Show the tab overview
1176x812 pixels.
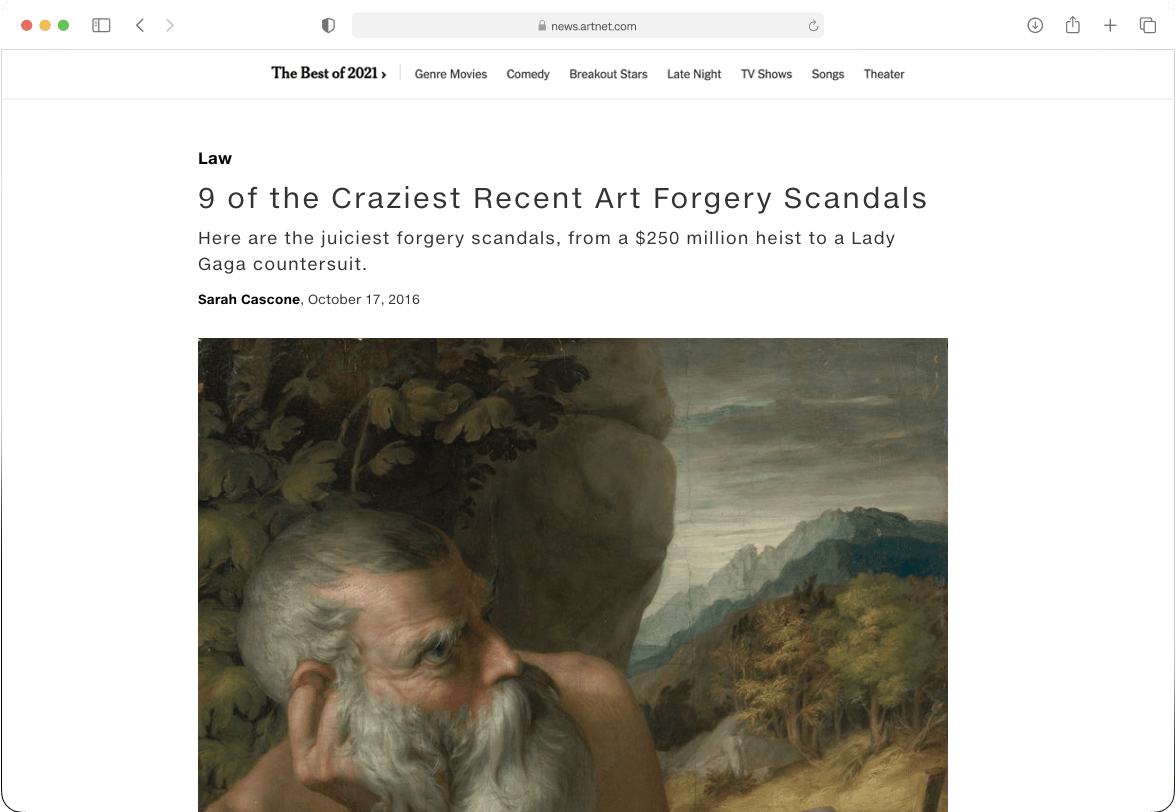[x=1148, y=25]
